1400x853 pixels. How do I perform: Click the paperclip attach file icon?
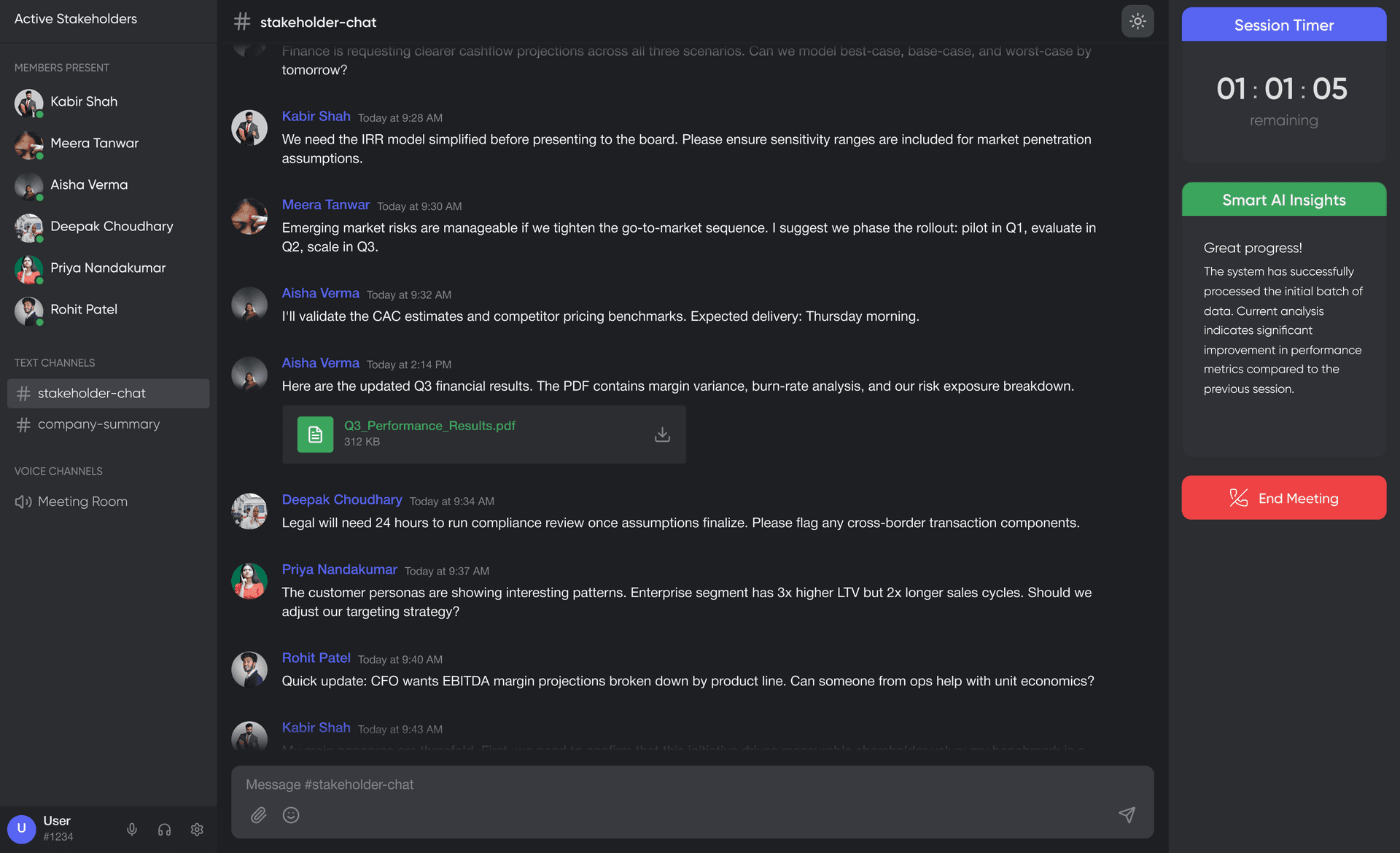click(x=259, y=815)
